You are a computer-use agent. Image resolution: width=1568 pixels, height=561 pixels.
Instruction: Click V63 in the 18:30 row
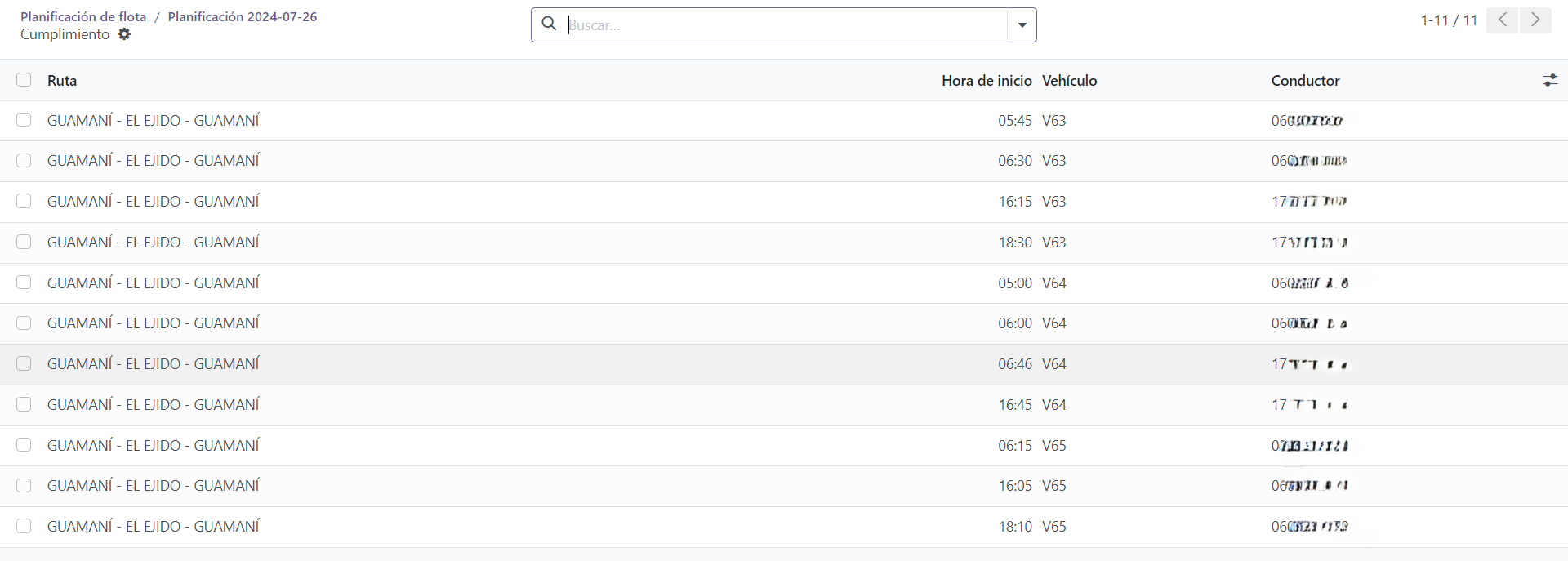click(1053, 242)
